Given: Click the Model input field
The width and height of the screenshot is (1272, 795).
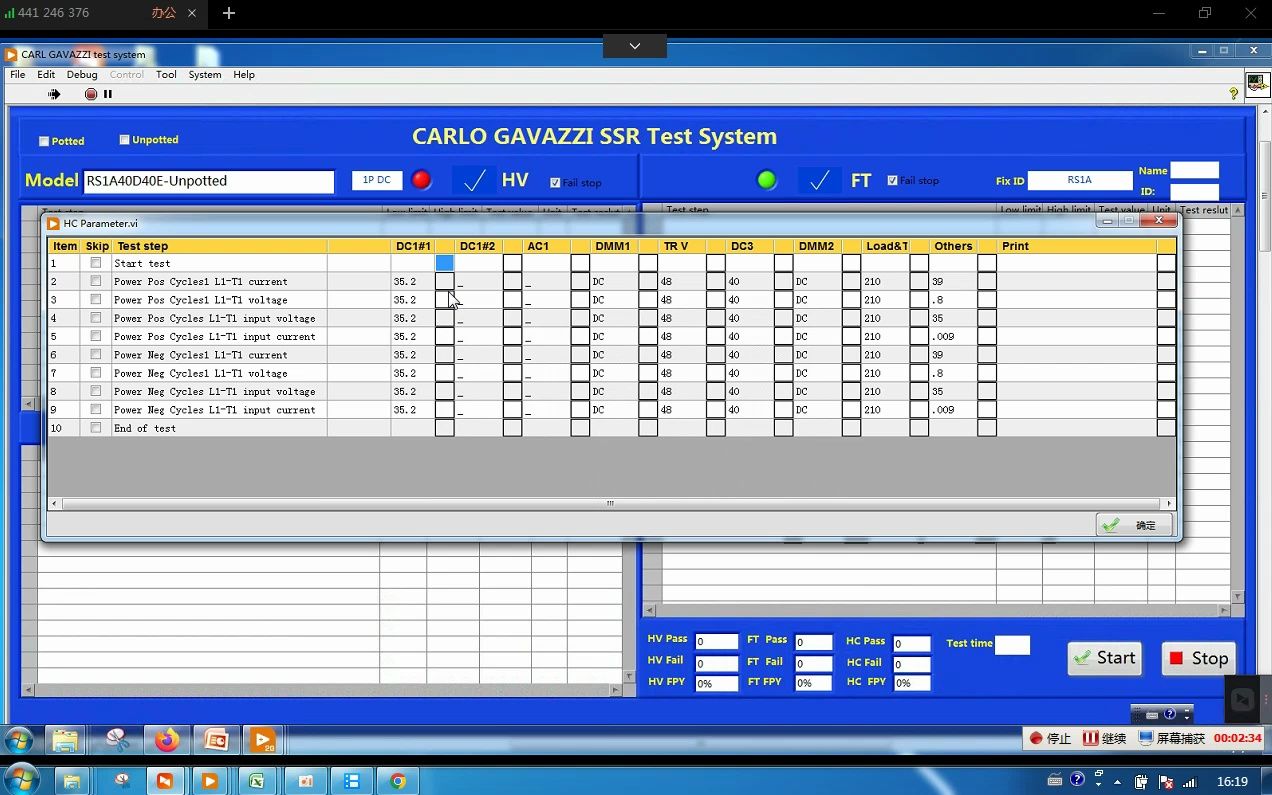Looking at the screenshot, I should pos(208,181).
